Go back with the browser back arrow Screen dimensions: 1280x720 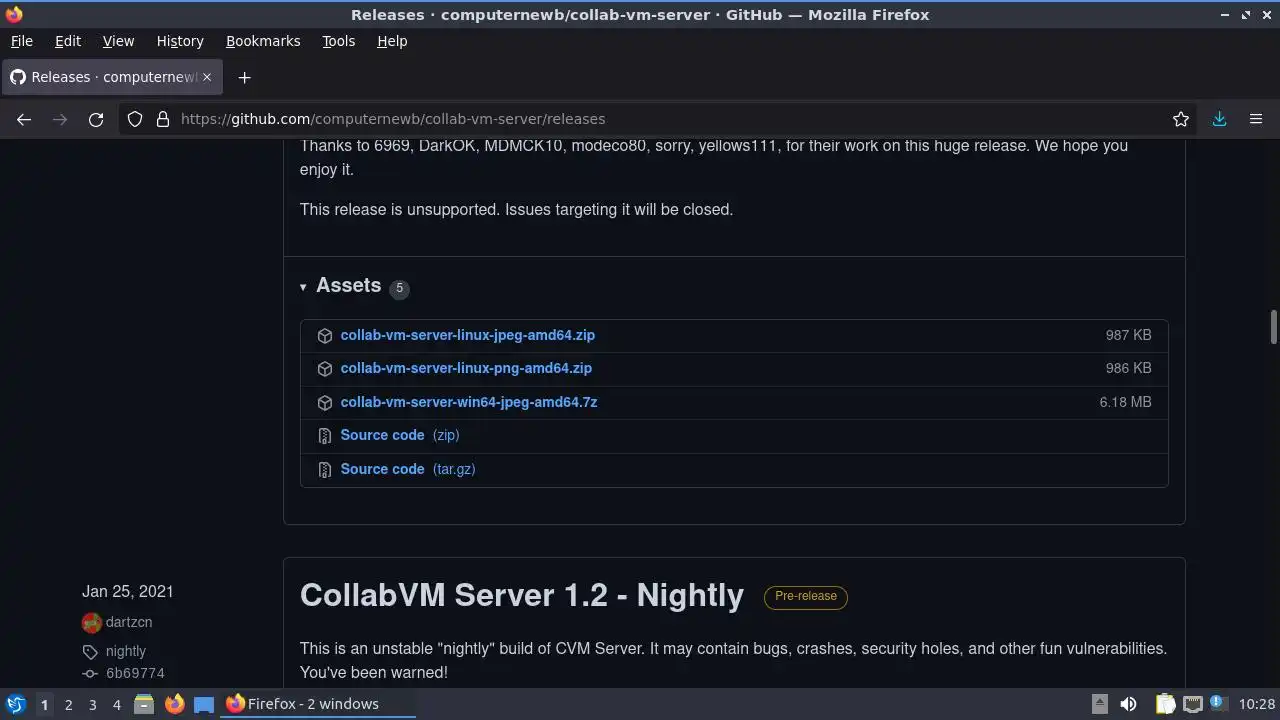pos(24,119)
